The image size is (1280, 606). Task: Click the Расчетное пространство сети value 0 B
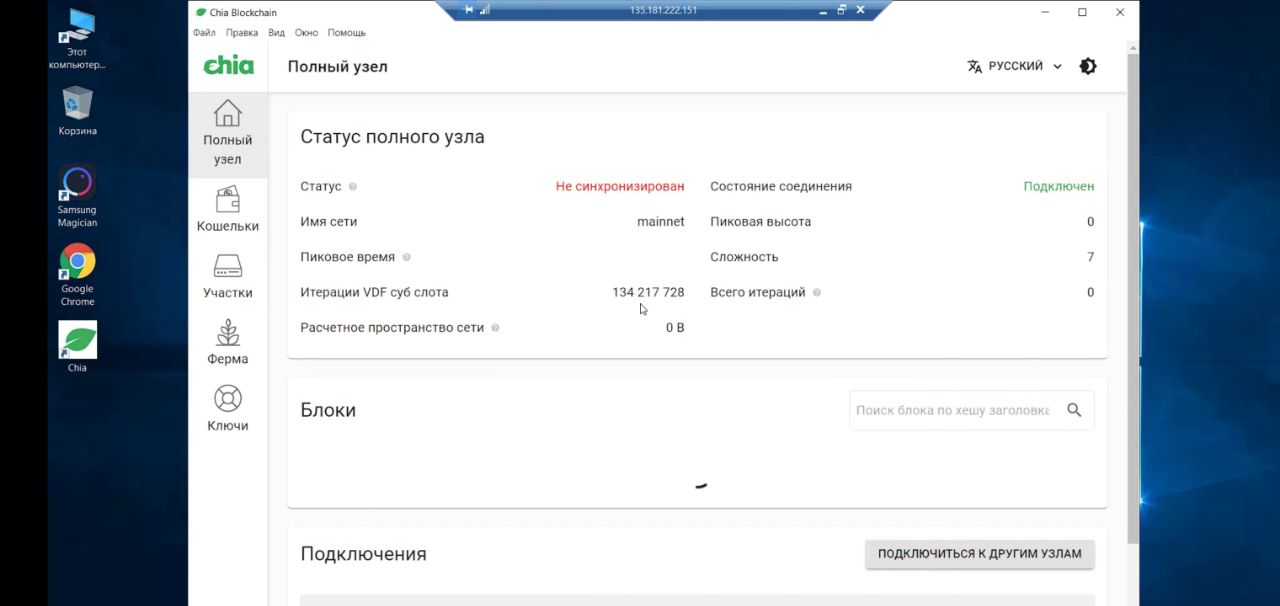click(675, 328)
